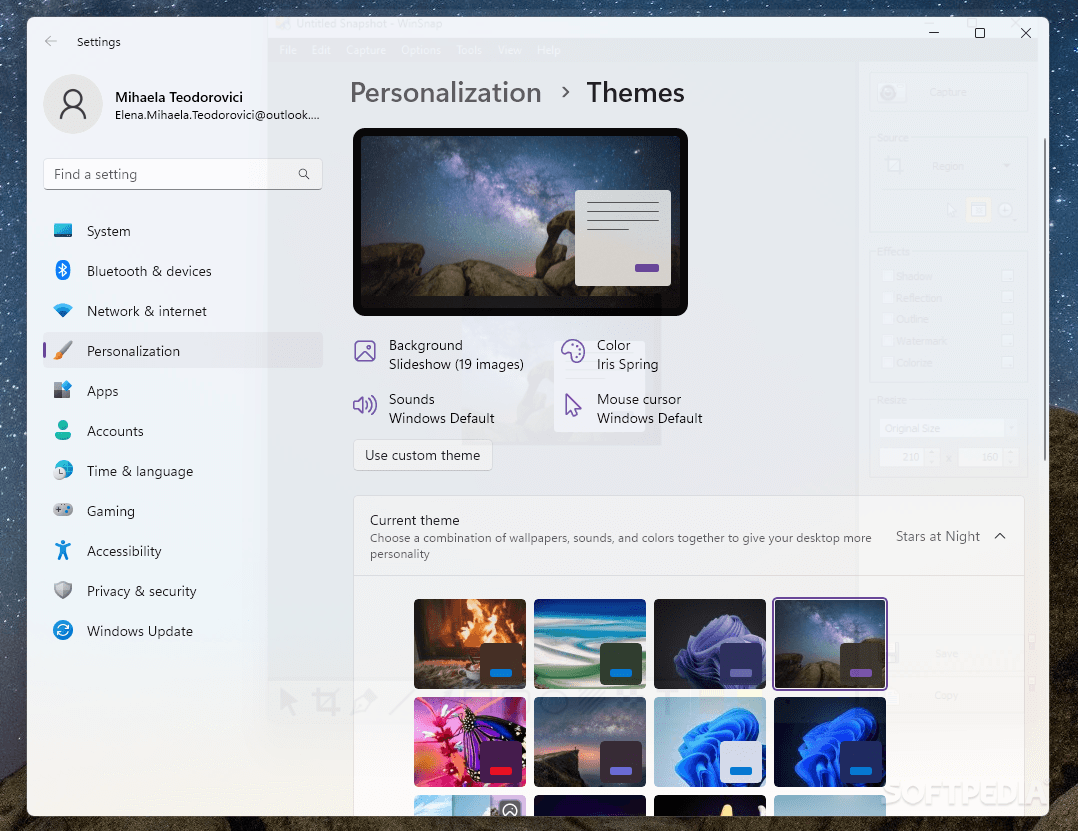Screen dimensions: 1078x831
Task: Open the System settings category
Action: pos(183,231)
